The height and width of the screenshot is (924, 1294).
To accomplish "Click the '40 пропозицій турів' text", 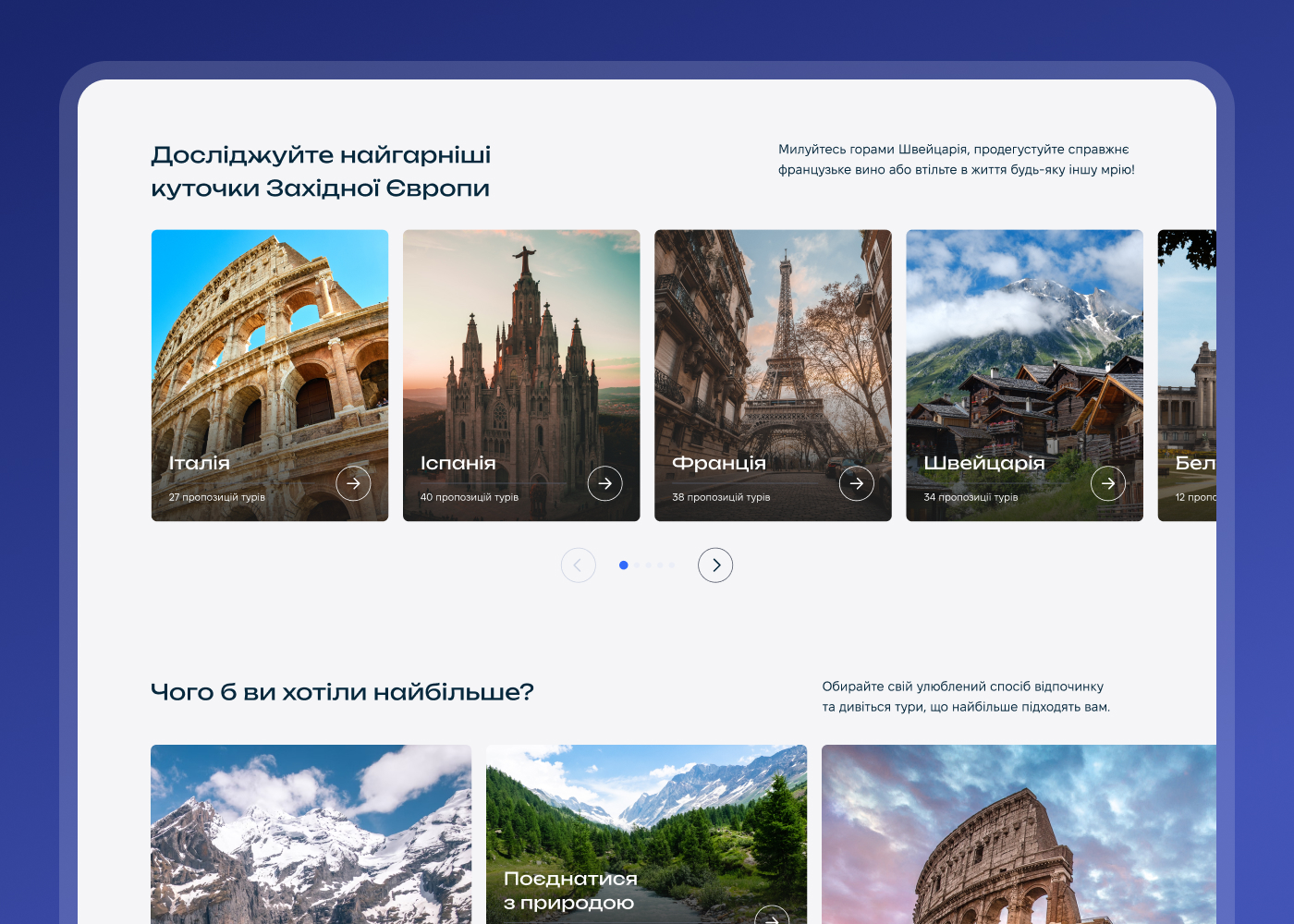I will point(470,497).
